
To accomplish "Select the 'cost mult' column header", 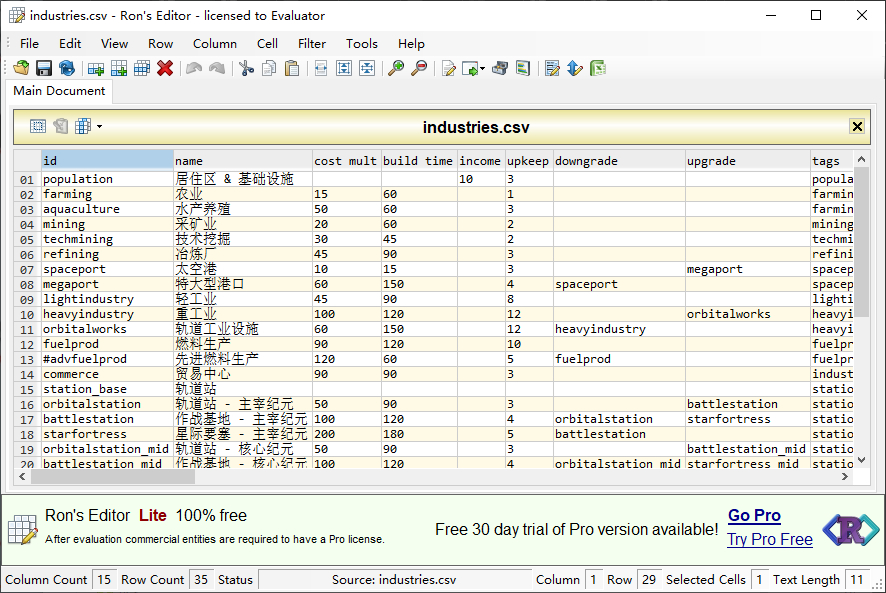I will point(345,160).
